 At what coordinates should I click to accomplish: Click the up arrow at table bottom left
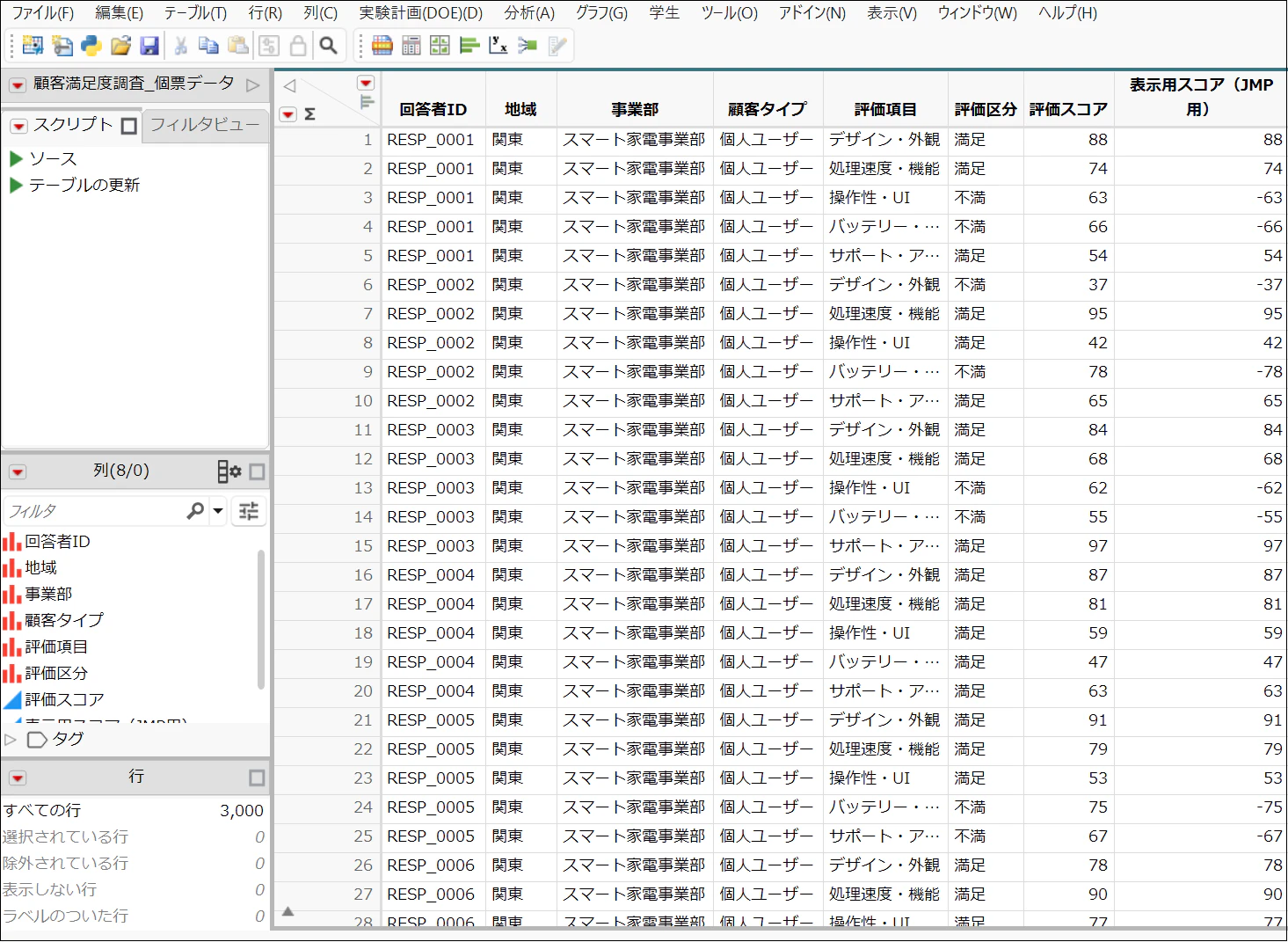[287, 912]
